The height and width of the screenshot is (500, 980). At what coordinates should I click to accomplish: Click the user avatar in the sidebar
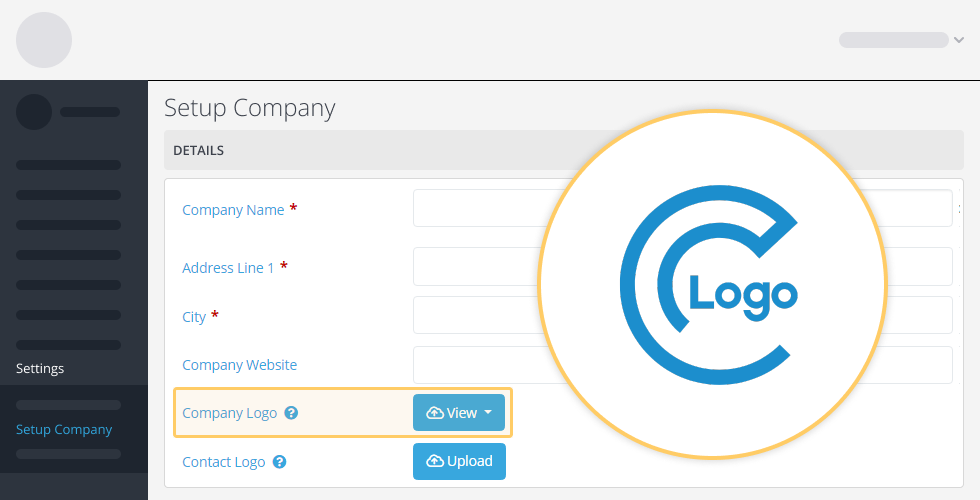click(x=34, y=112)
